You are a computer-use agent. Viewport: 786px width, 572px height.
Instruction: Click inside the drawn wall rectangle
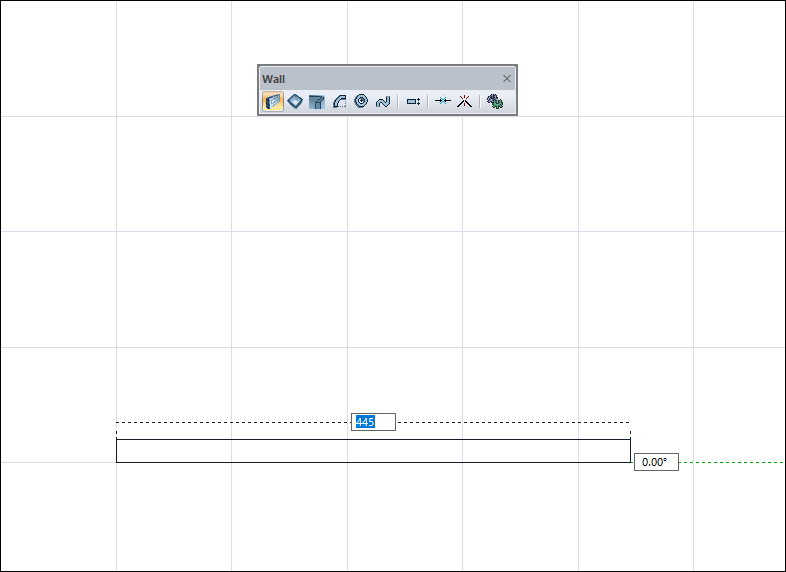[x=373, y=451]
